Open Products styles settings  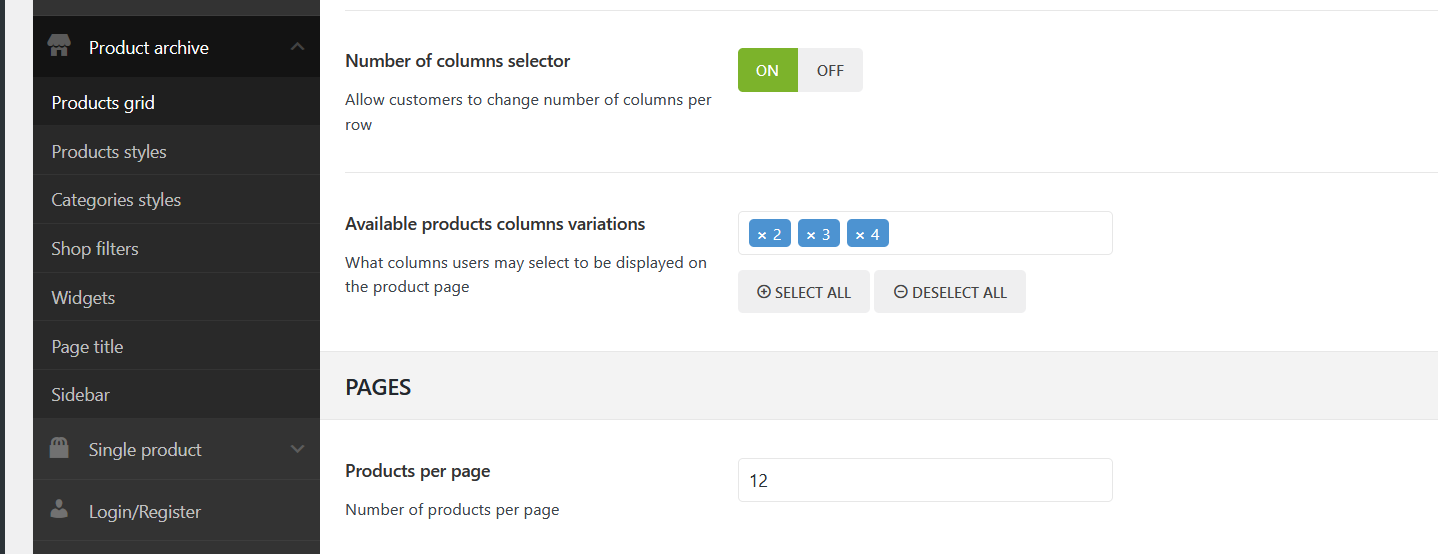109,152
